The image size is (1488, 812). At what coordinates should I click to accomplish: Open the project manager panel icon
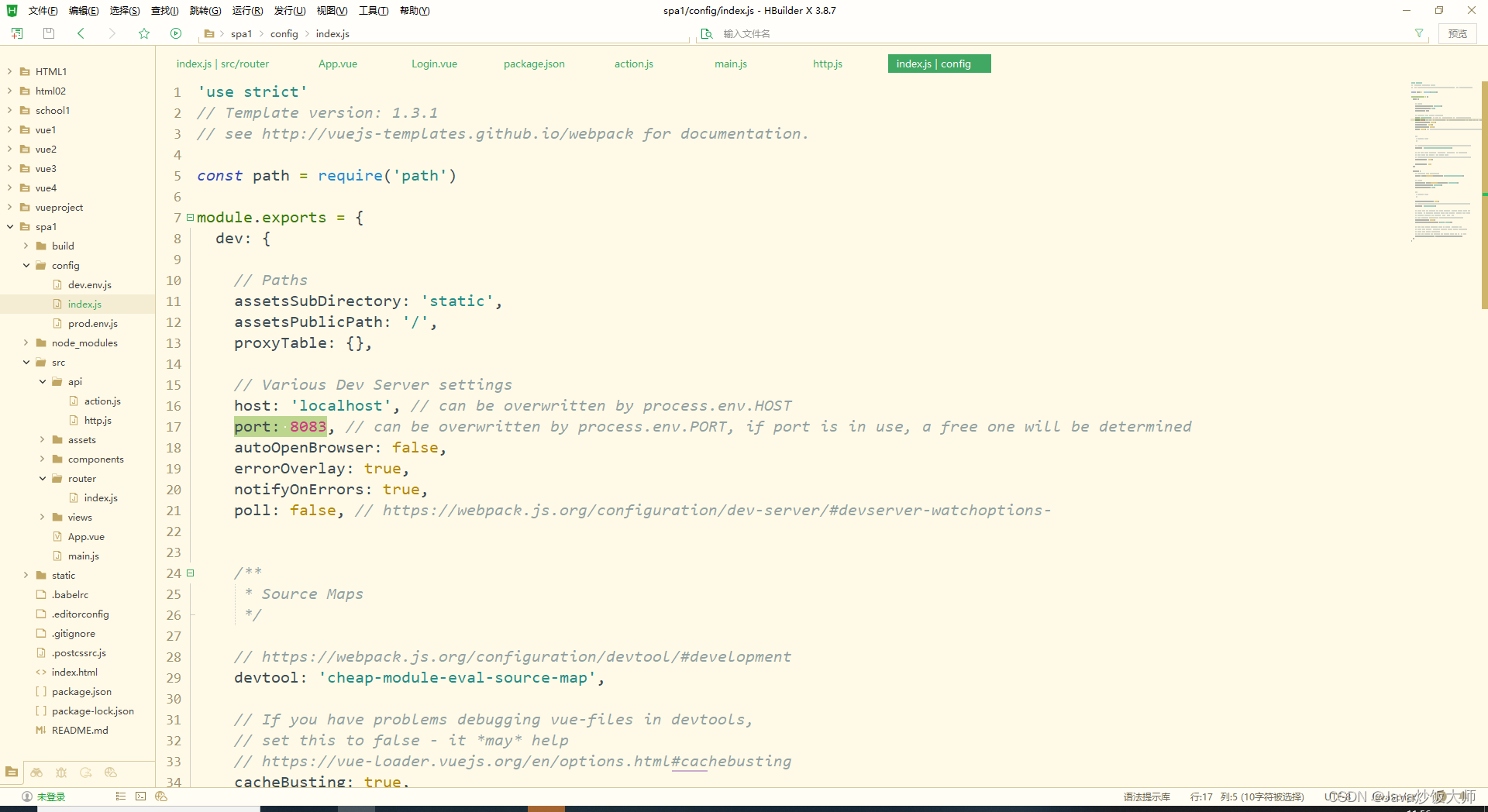(12, 772)
